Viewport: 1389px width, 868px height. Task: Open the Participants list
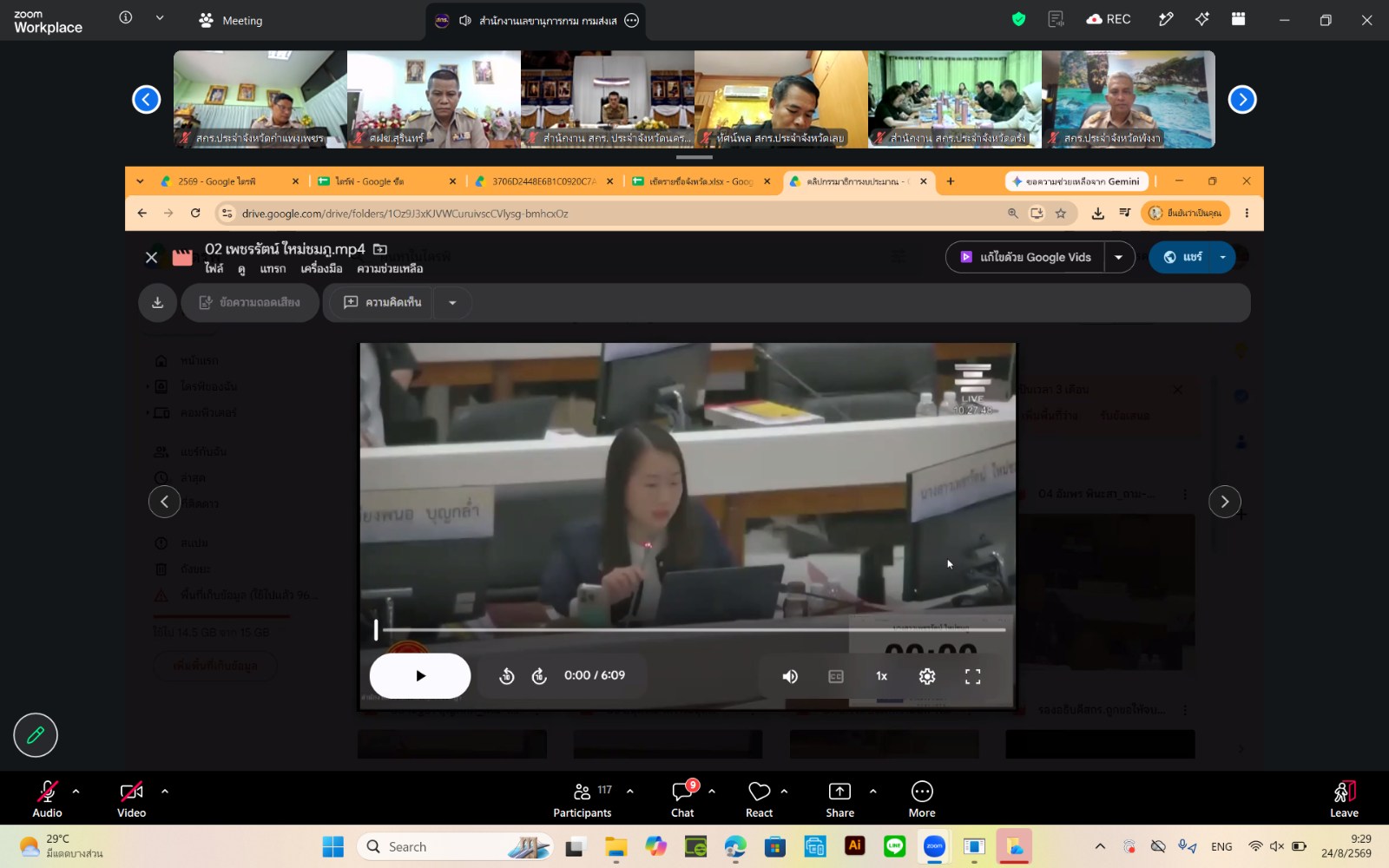[x=583, y=799]
